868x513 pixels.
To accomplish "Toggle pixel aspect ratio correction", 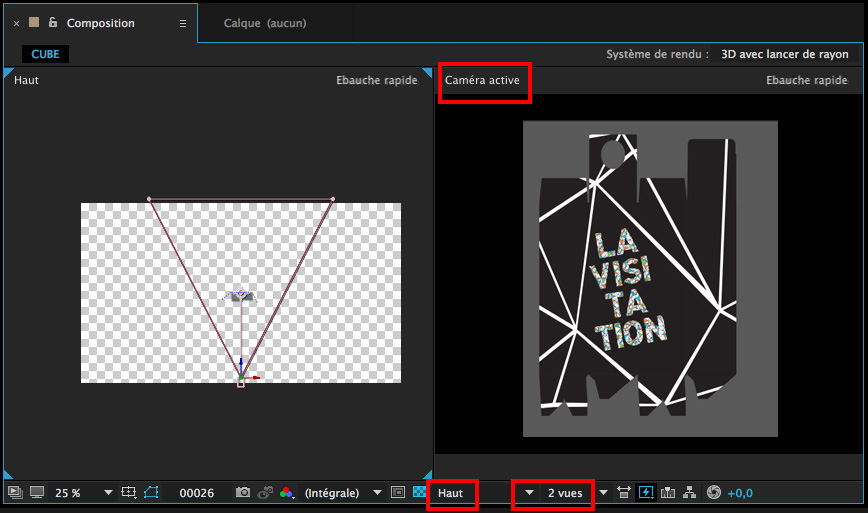I will 624,493.
